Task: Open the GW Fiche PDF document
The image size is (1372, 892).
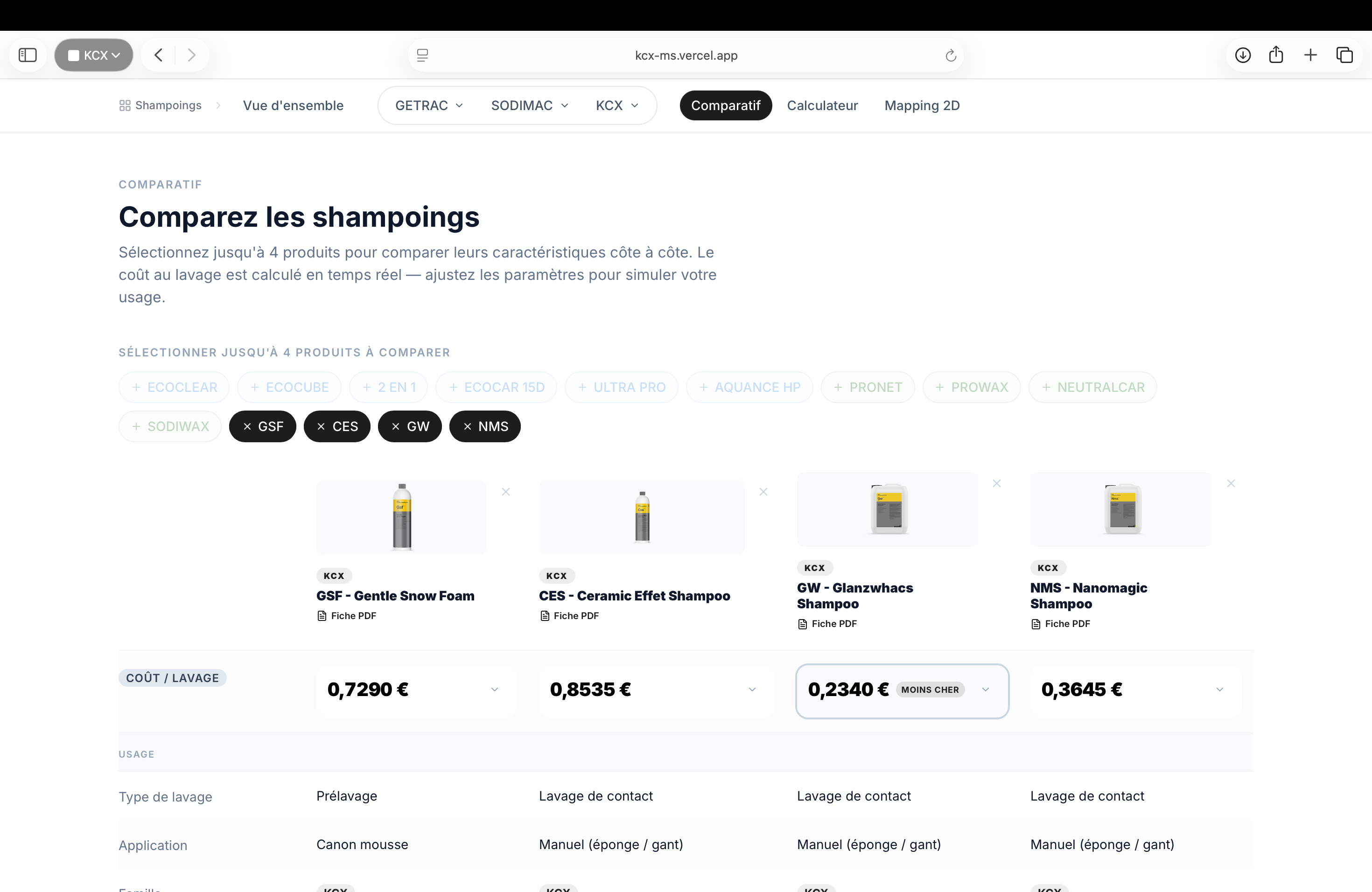Action: 827,624
